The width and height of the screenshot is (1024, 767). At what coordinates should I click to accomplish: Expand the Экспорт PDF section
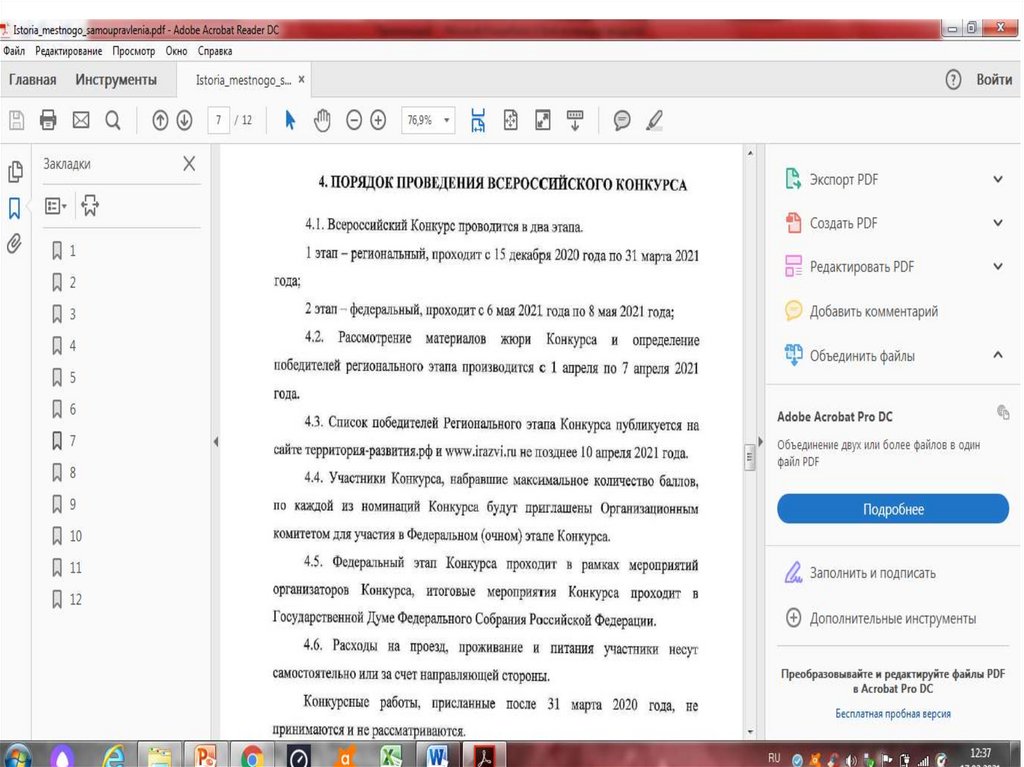click(x=997, y=180)
